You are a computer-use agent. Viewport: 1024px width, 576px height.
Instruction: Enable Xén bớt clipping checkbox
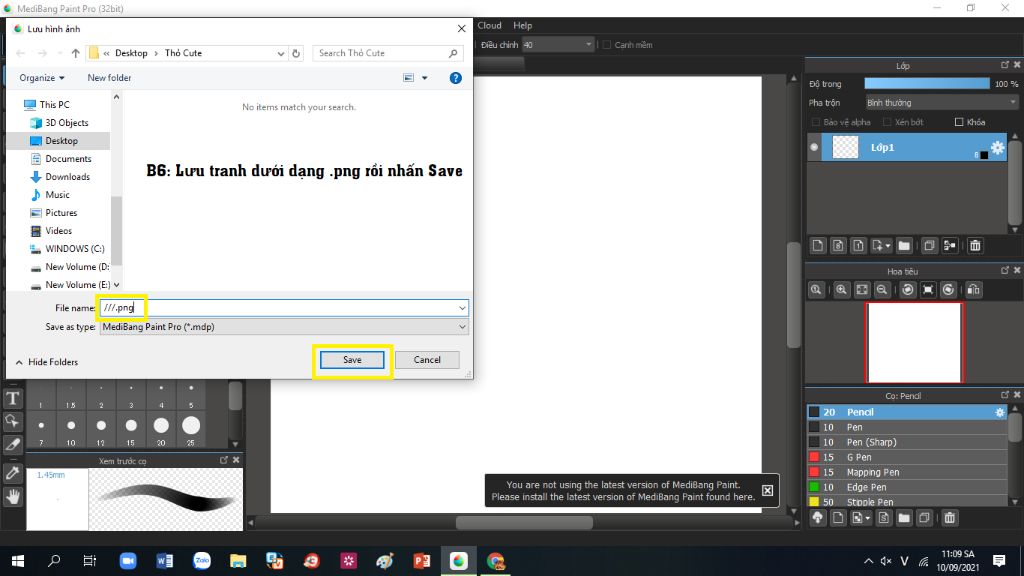[x=887, y=122]
